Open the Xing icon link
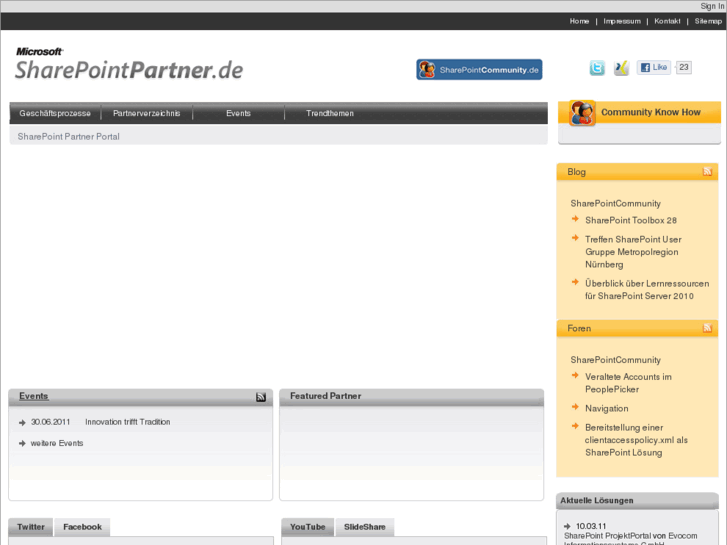The width and height of the screenshot is (727, 545). [621, 68]
